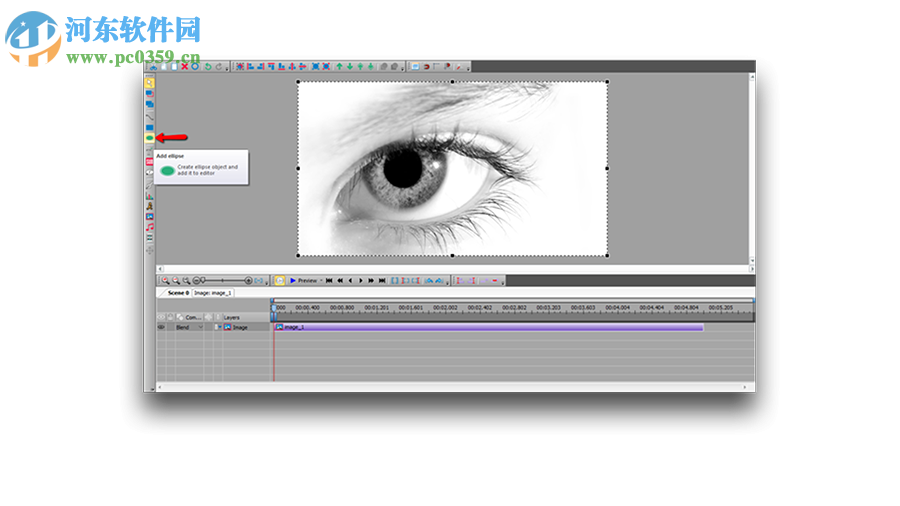Click the Add image picture tool
This screenshot has height=506, width=900.
click(150, 217)
